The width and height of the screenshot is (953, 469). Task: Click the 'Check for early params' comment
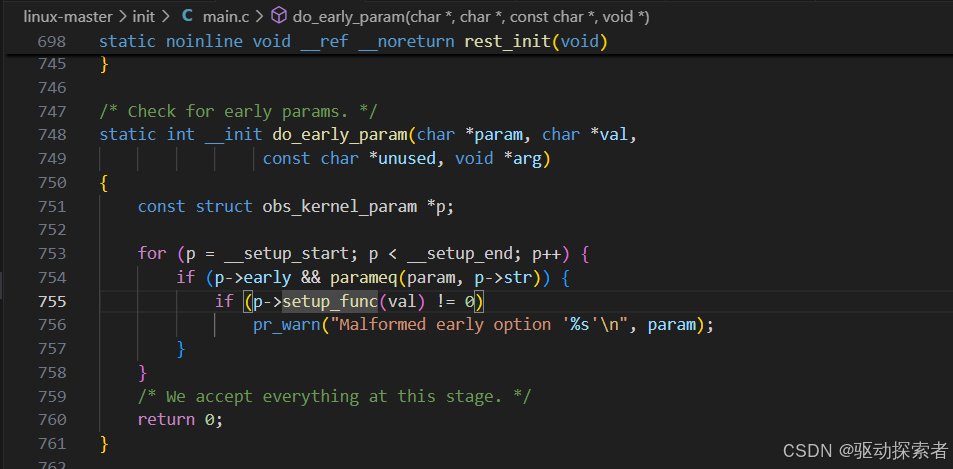[238, 111]
